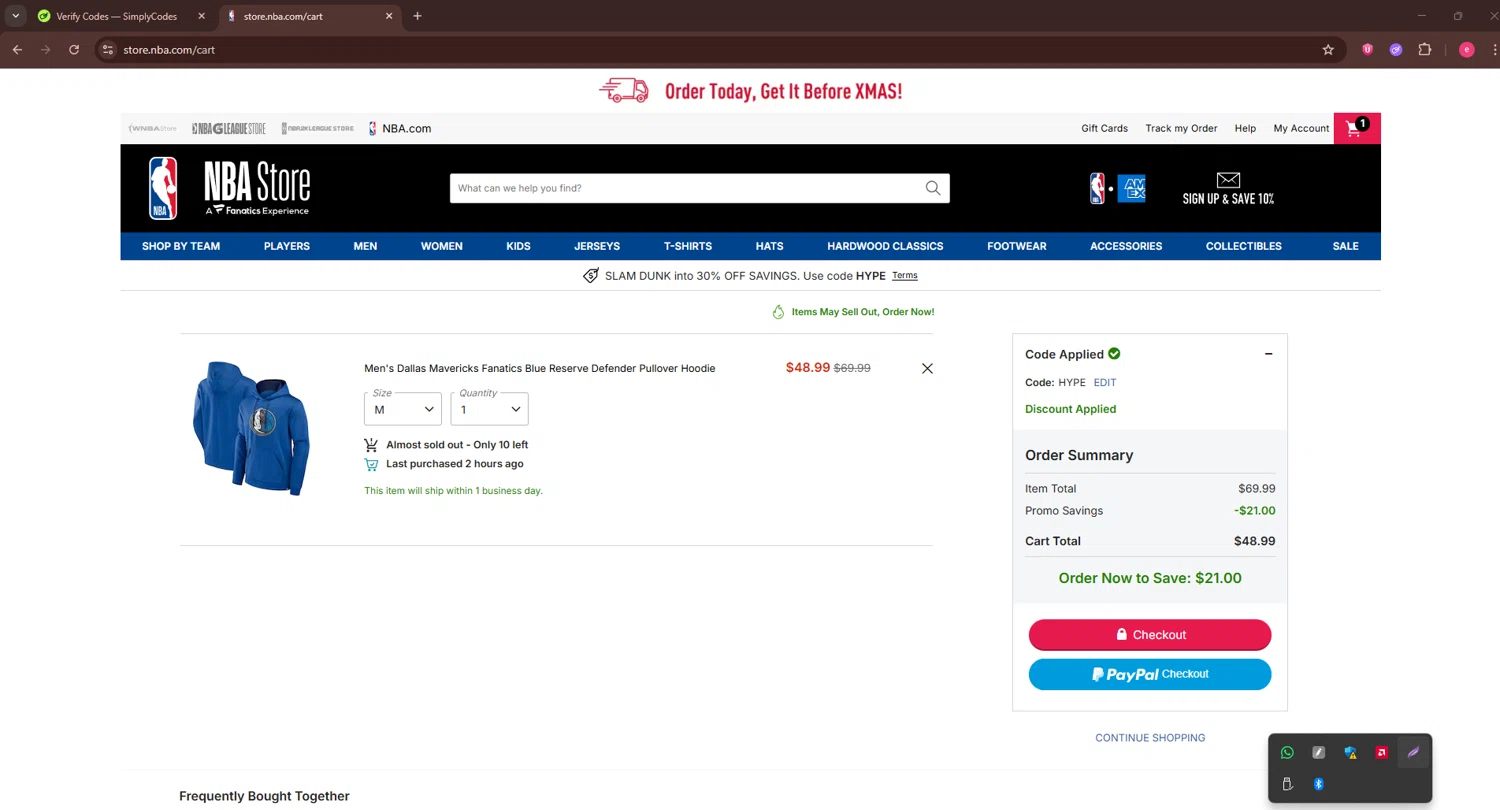
Task: Open the WOMEN menu
Action: click(442, 246)
